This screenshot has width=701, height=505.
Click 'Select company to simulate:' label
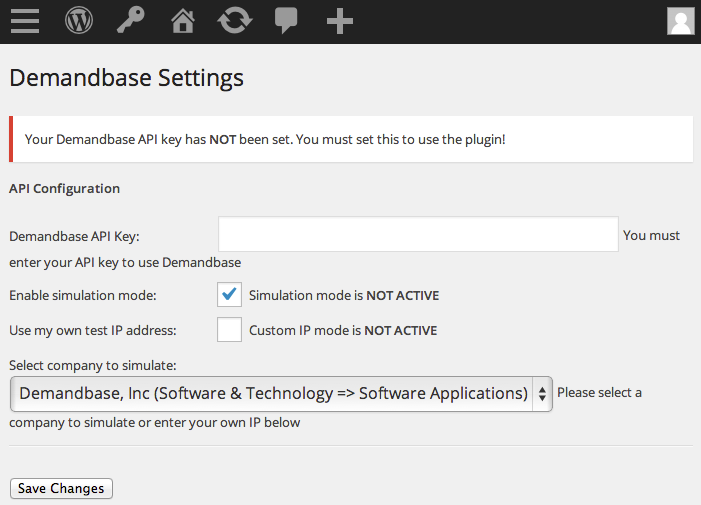point(93,366)
